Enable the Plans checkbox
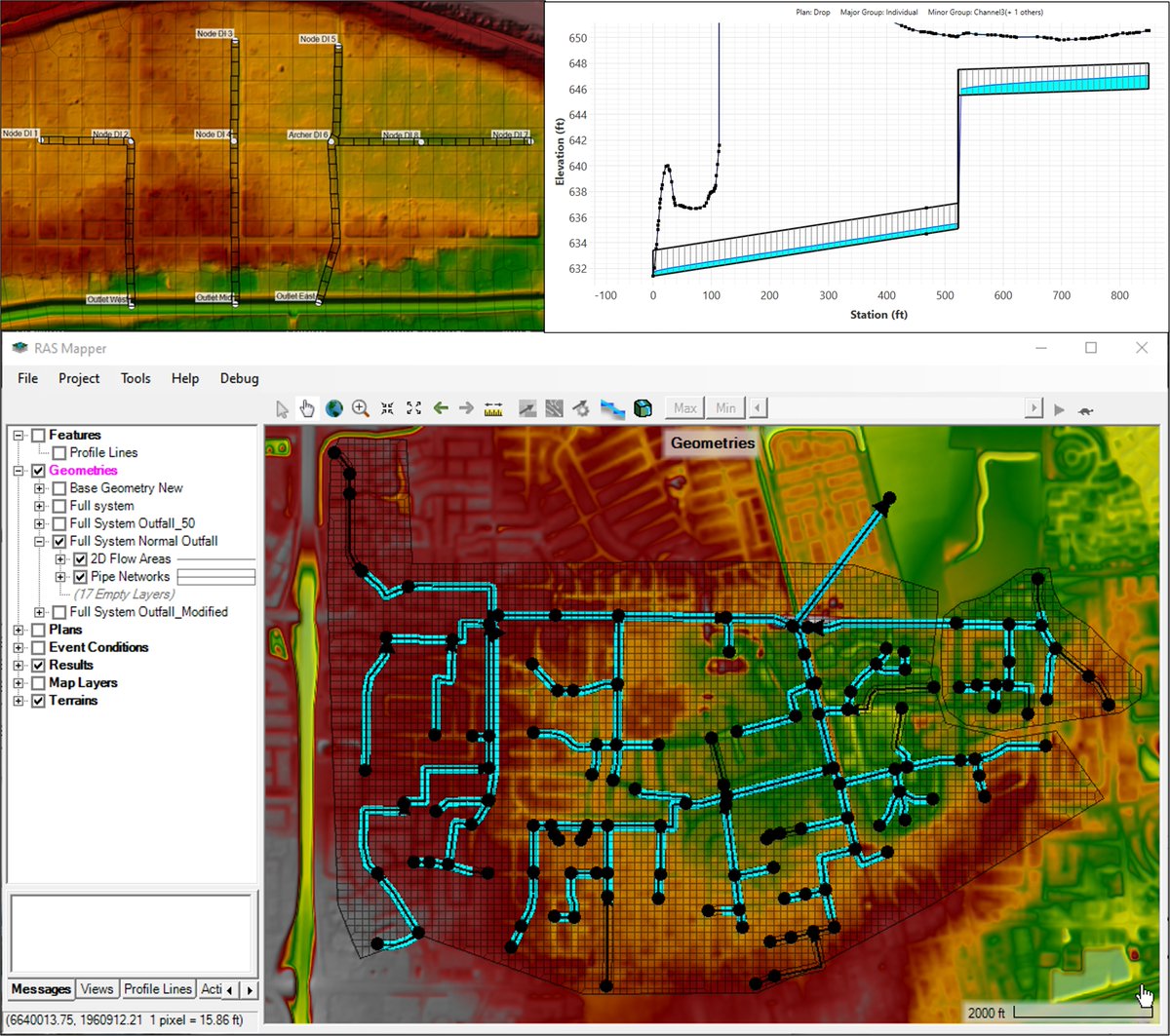 coord(39,630)
